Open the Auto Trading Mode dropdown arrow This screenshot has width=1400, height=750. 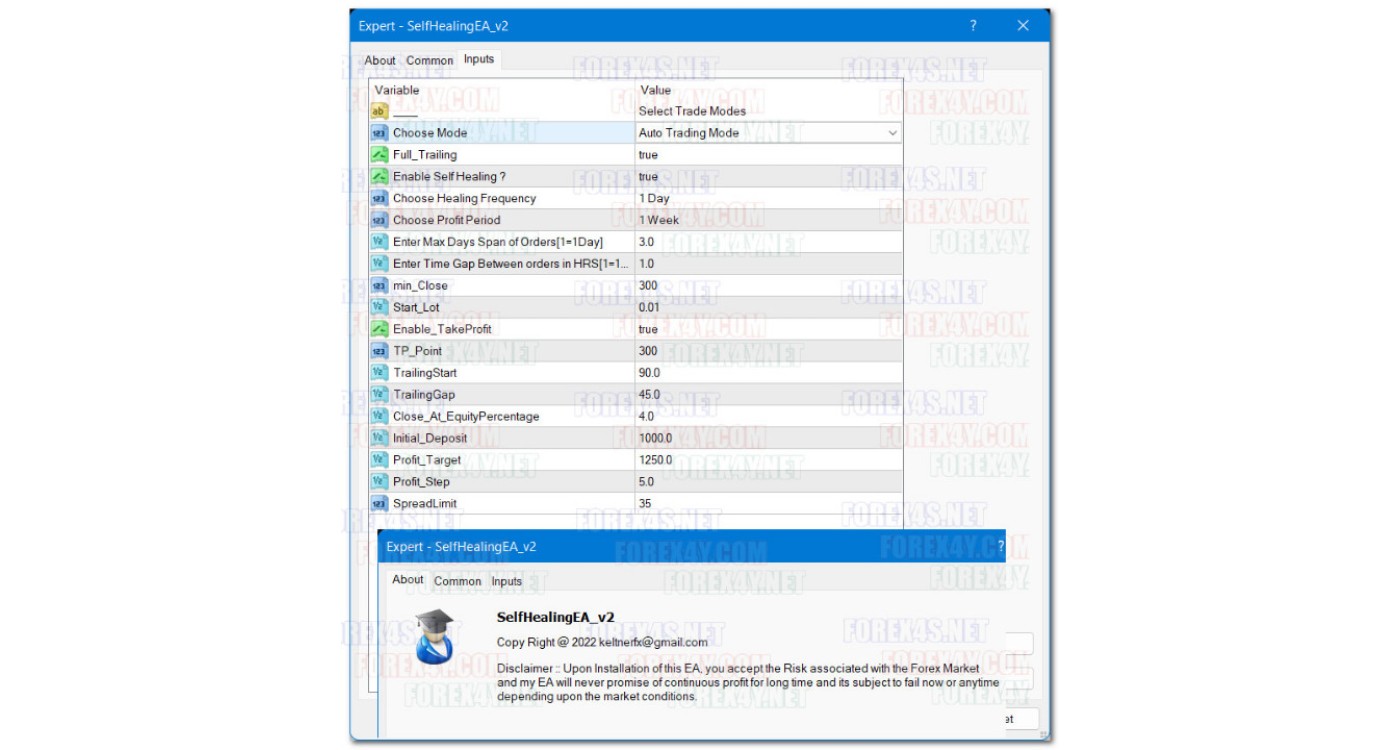pos(892,133)
